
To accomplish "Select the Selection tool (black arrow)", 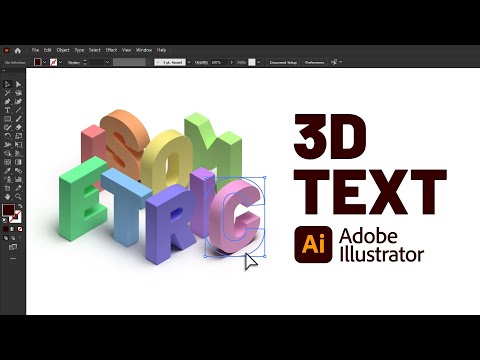I will [x=7, y=84].
